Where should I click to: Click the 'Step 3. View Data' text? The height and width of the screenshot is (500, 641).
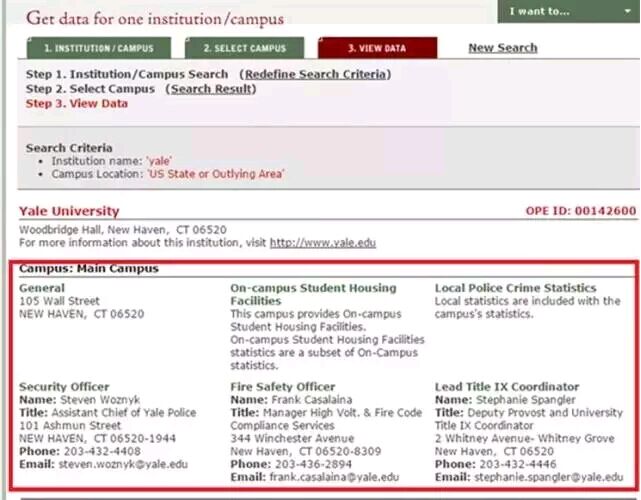77,103
